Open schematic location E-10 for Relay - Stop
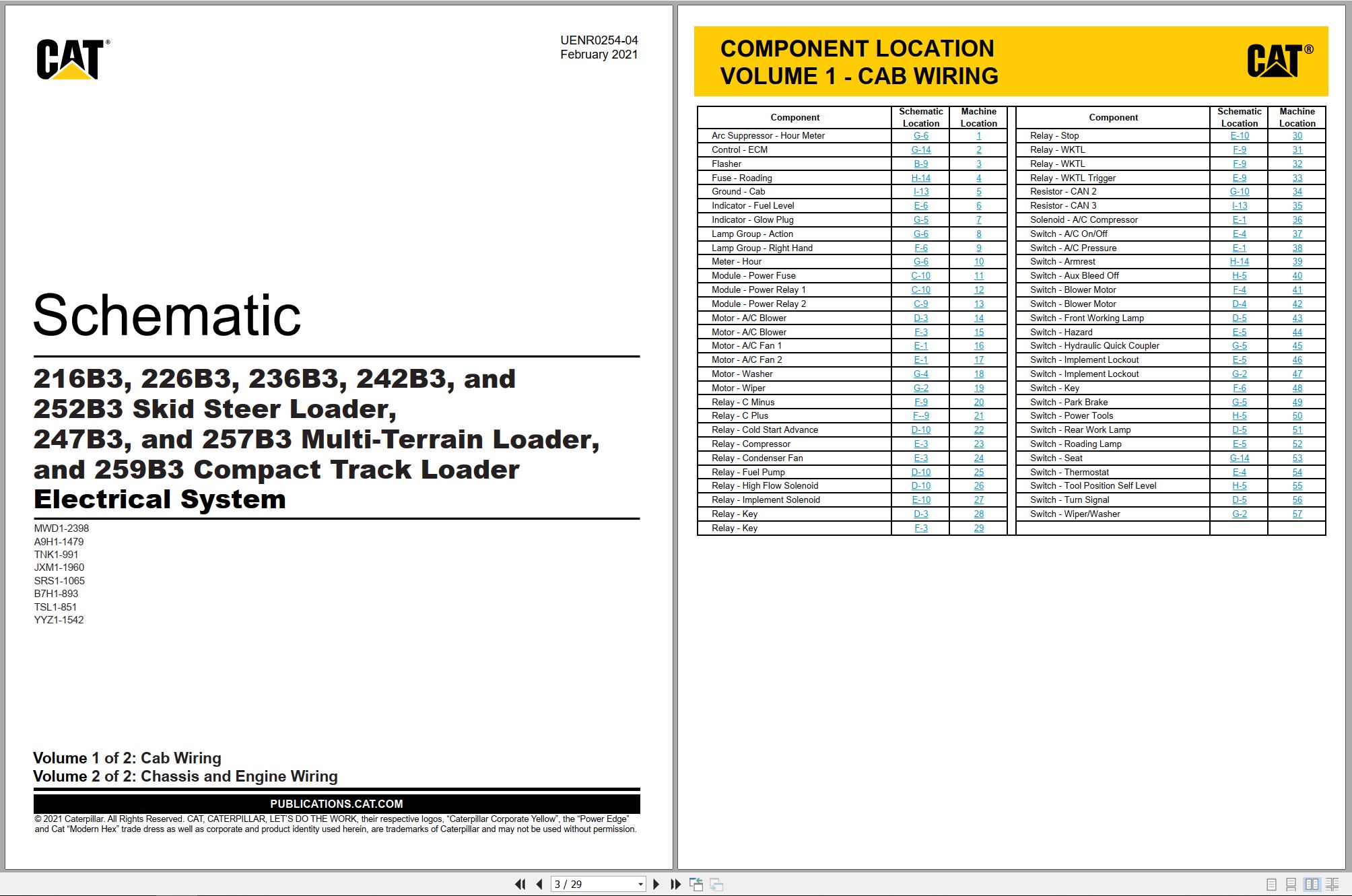This screenshot has width=1352, height=896. click(1240, 136)
